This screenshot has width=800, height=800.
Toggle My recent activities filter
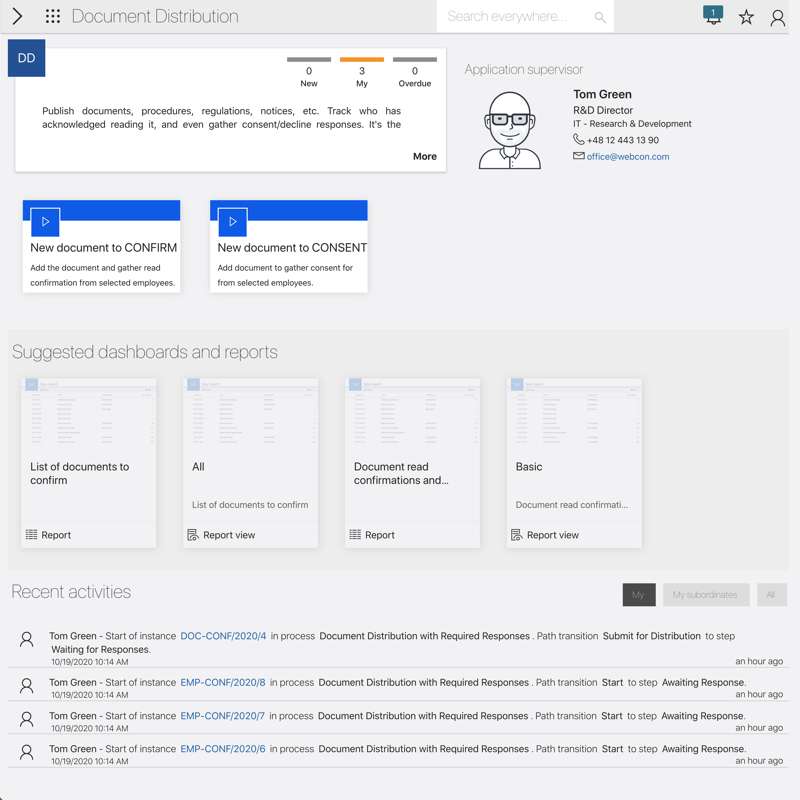[638, 595]
